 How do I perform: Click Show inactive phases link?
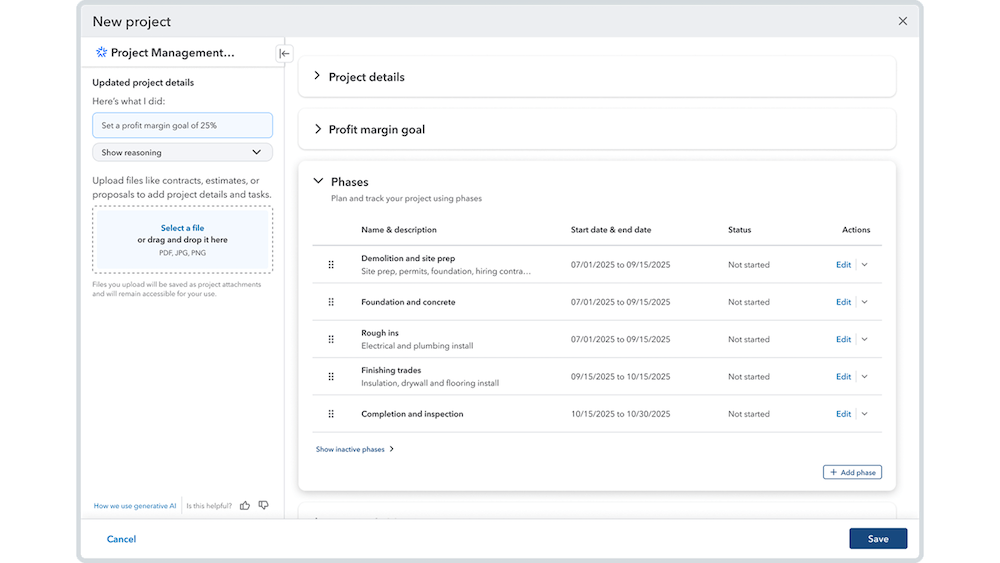pyautogui.click(x=355, y=450)
